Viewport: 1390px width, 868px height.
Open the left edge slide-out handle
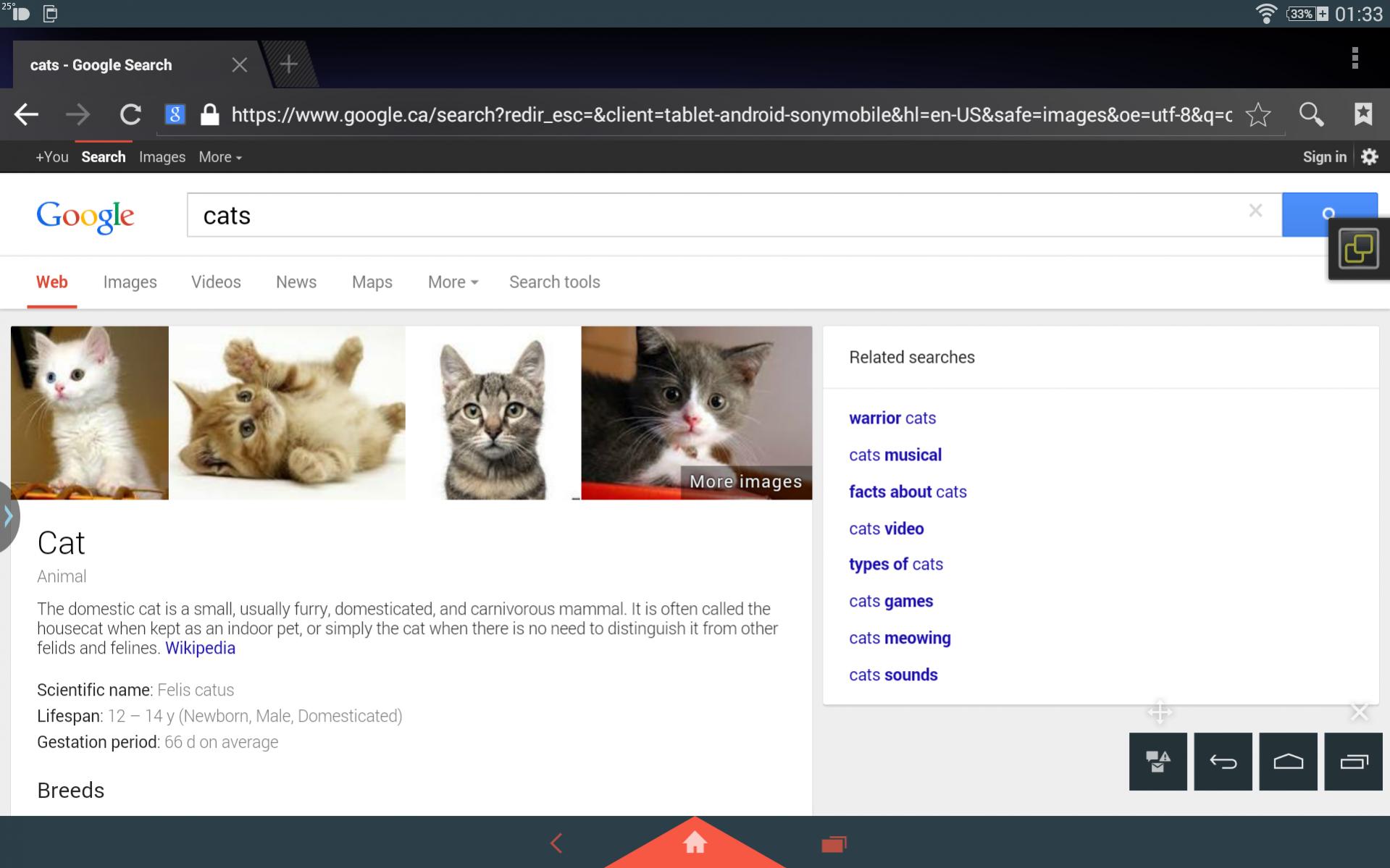(x=9, y=517)
